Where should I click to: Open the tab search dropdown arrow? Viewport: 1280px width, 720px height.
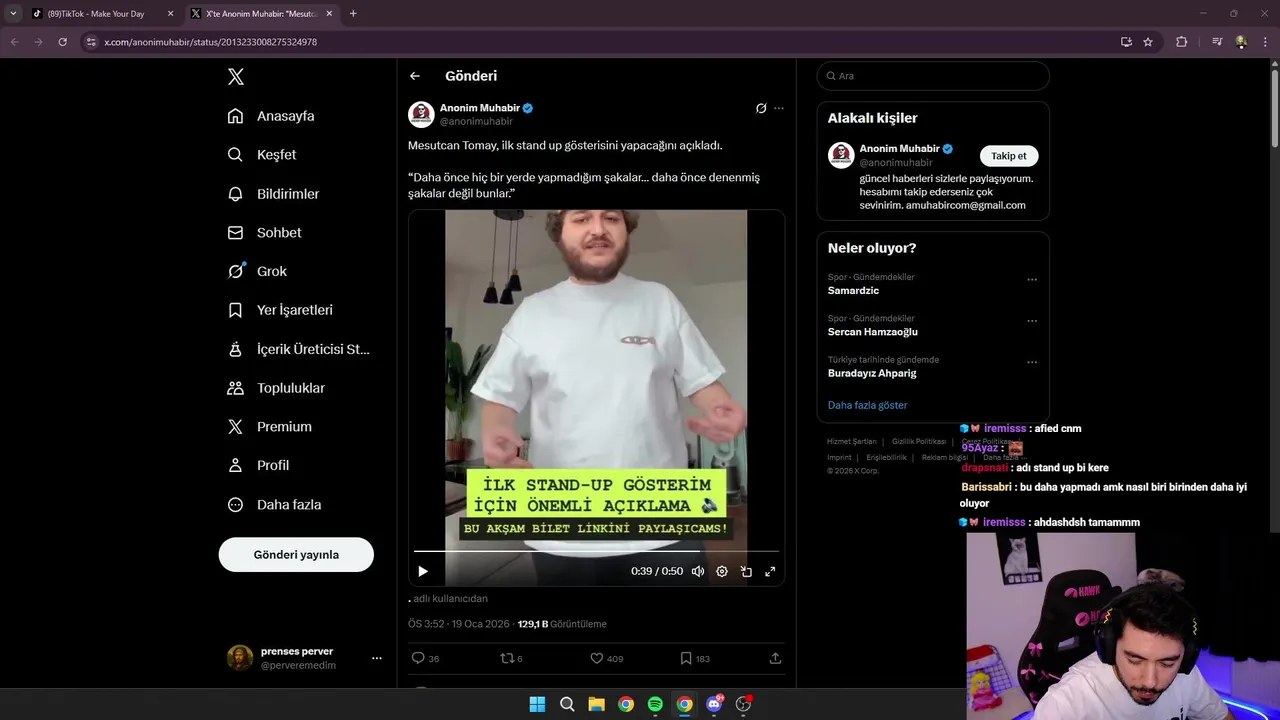13,14
